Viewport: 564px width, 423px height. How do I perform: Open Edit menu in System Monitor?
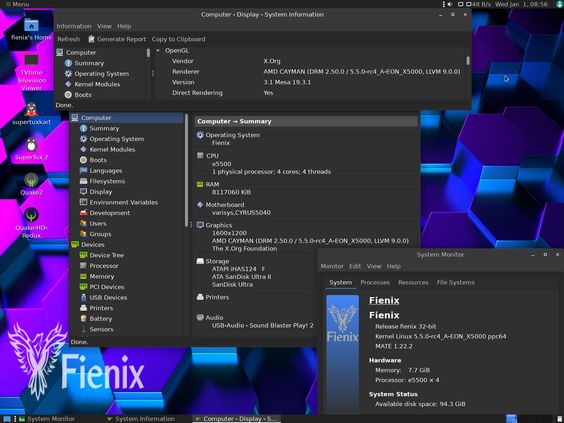click(355, 266)
